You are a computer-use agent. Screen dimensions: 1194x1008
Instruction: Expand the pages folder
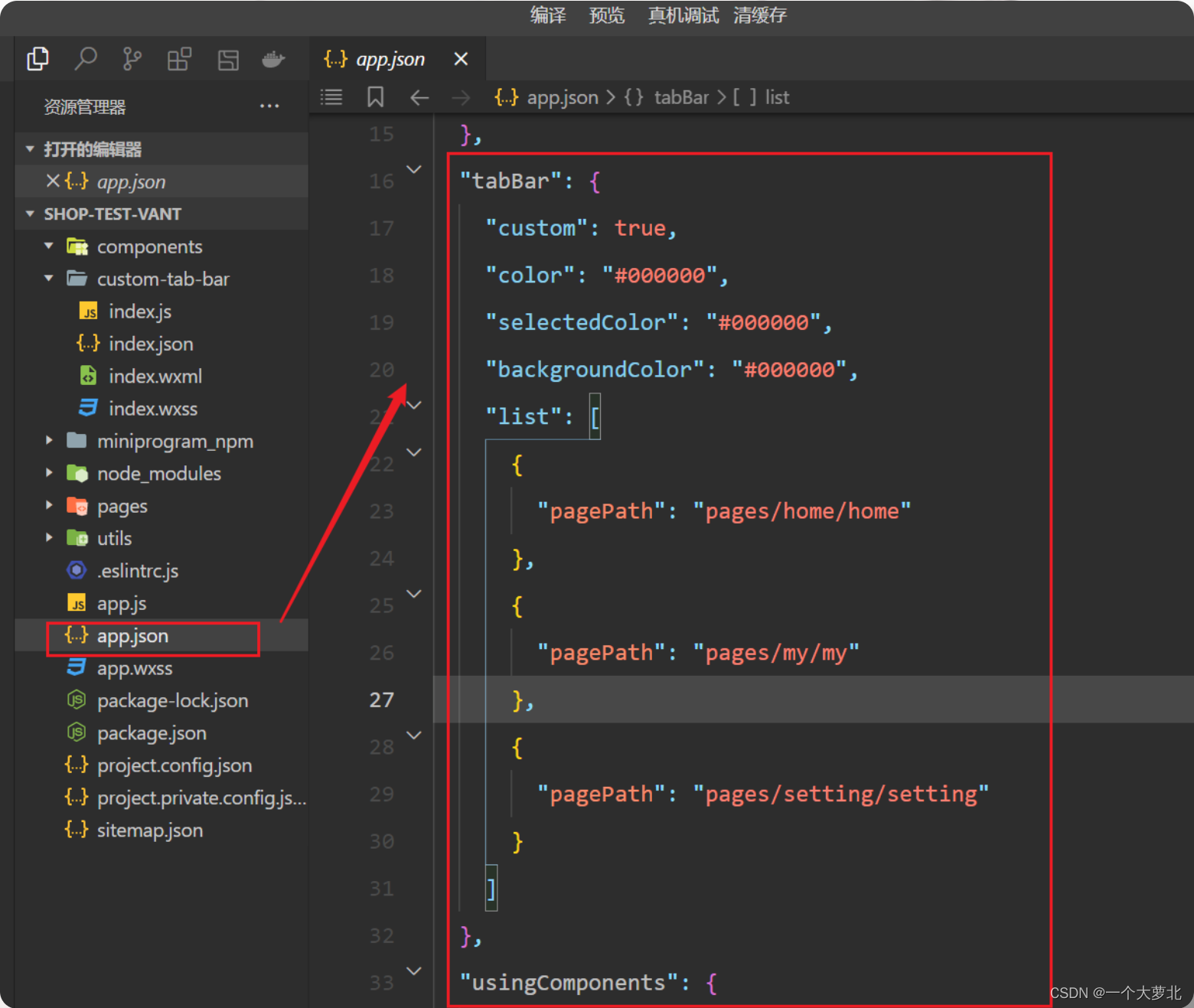[49, 505]
